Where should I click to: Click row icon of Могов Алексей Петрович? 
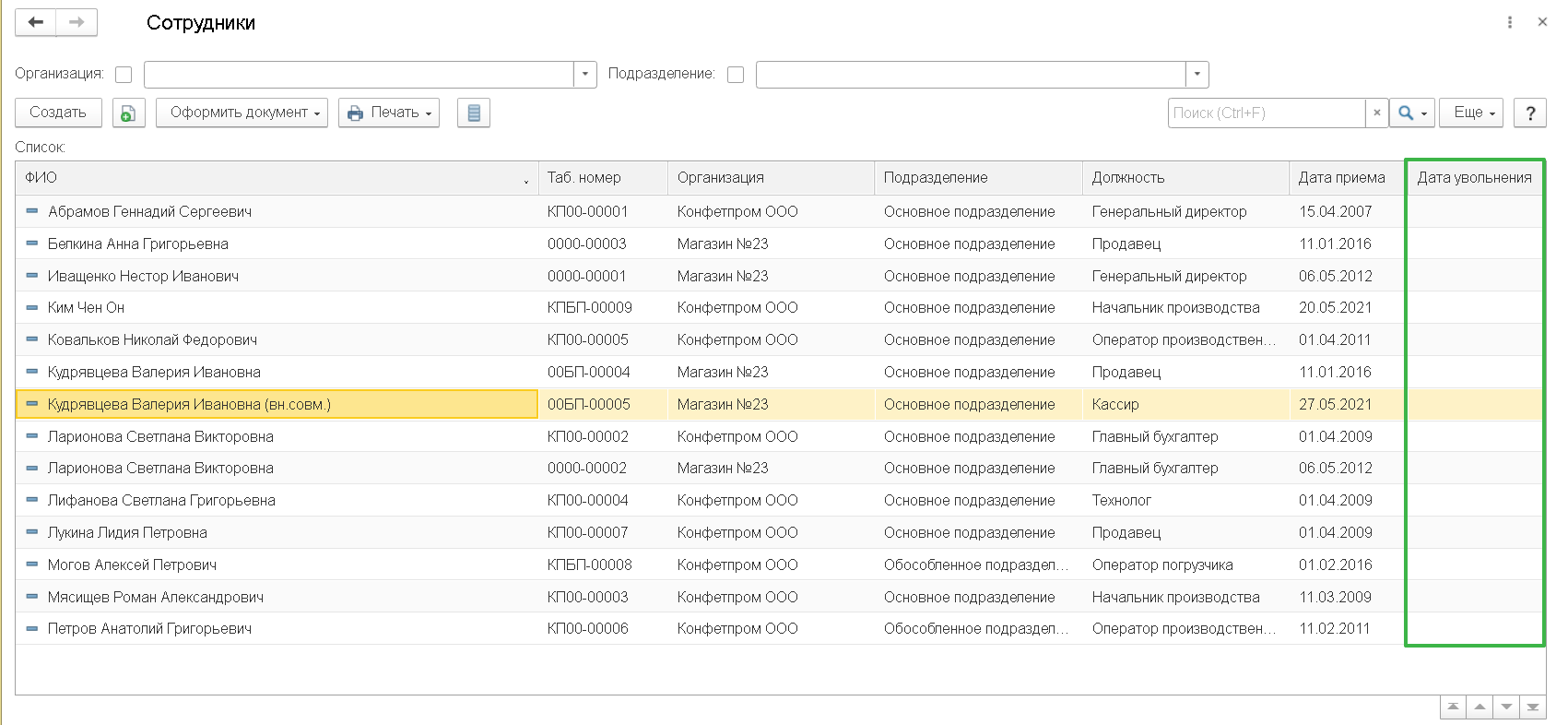coord(32,565)
